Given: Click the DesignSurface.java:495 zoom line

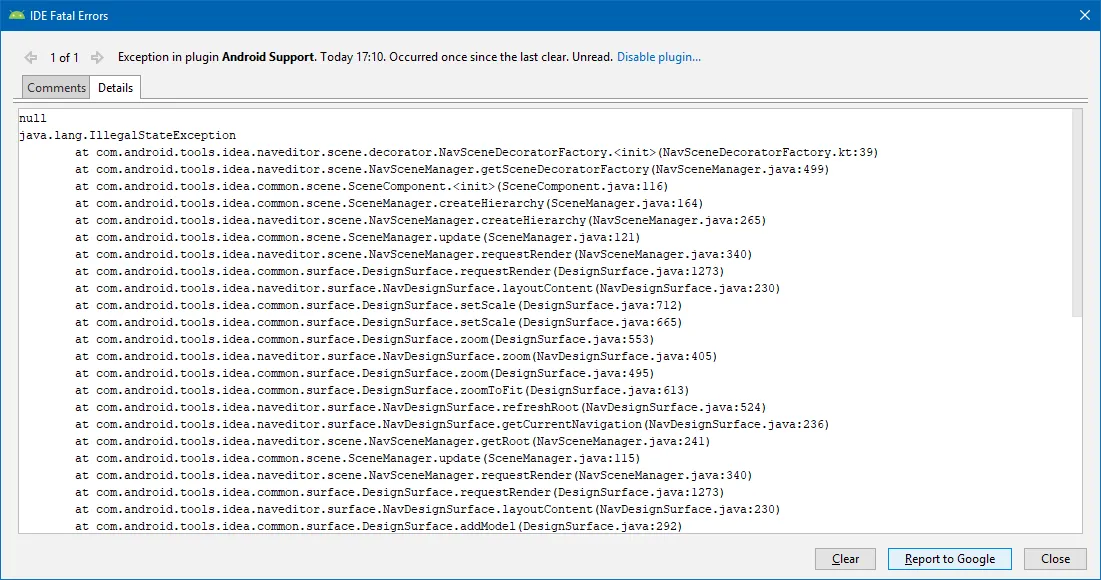Looking at the screenshot, I should (364, 373).
